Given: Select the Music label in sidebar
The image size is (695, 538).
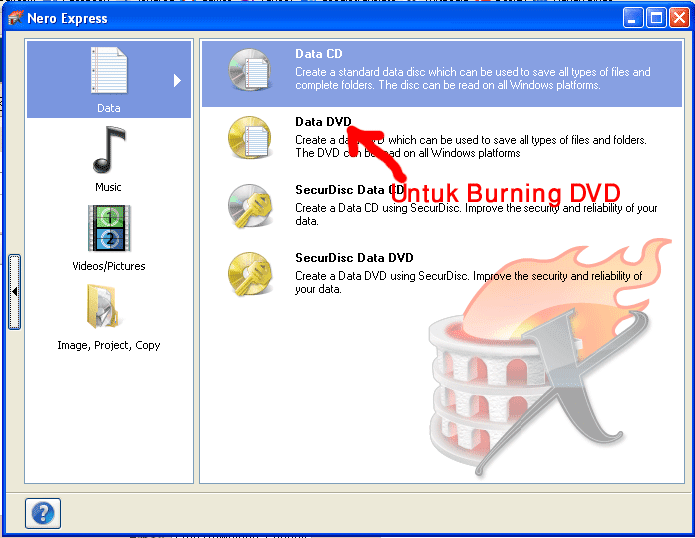Looking at the screenshot, I should coord(108,187).
